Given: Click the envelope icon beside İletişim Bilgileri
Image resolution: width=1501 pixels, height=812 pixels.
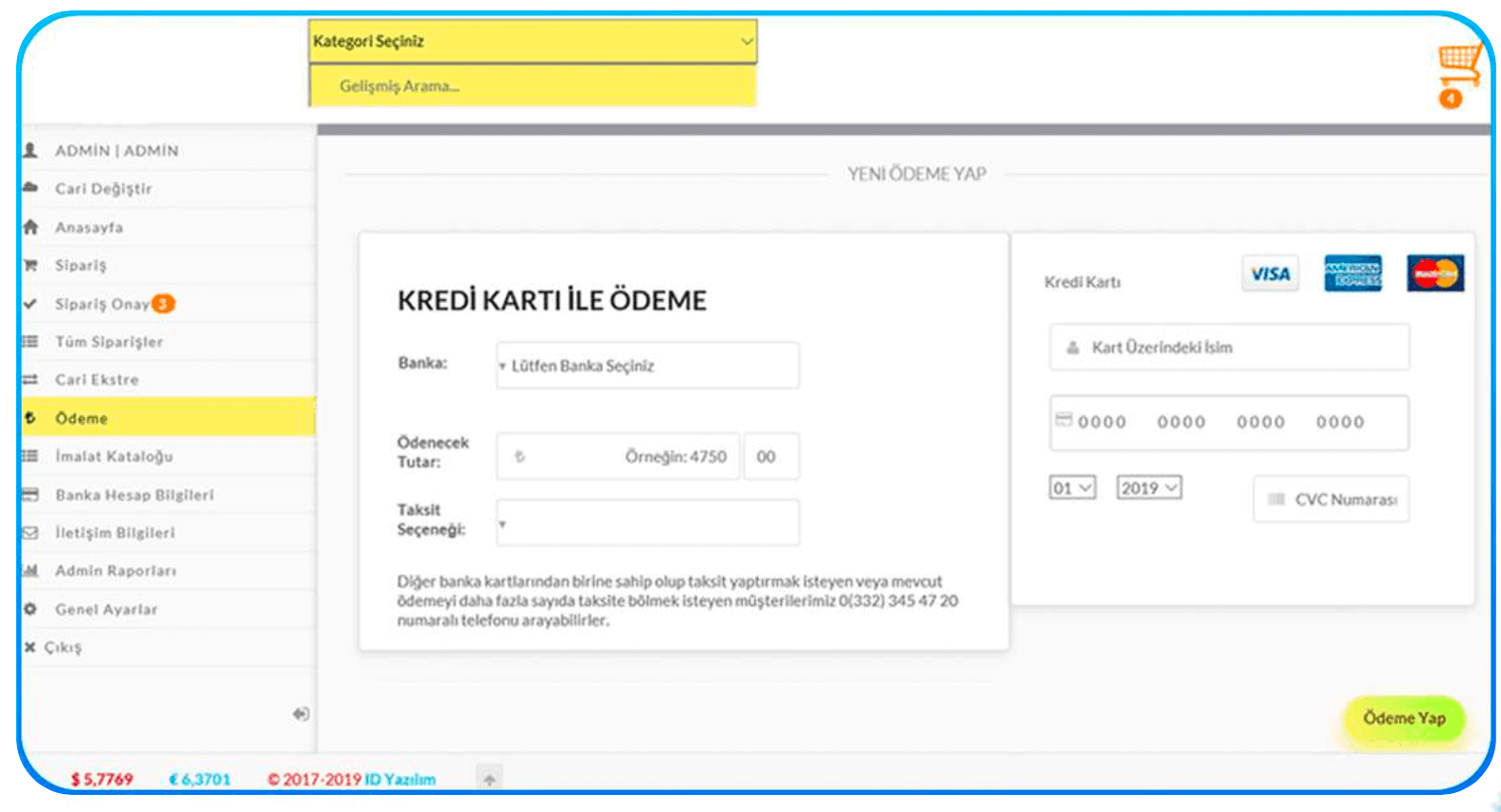Looking at the screenshot, I should (30, 533).
